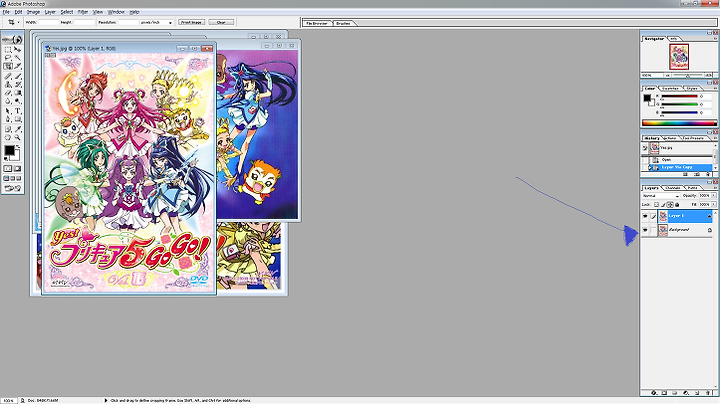Viewport: 720px width, 404px height.
Task: Select the Dodge tool
Action: pos(18,101)
